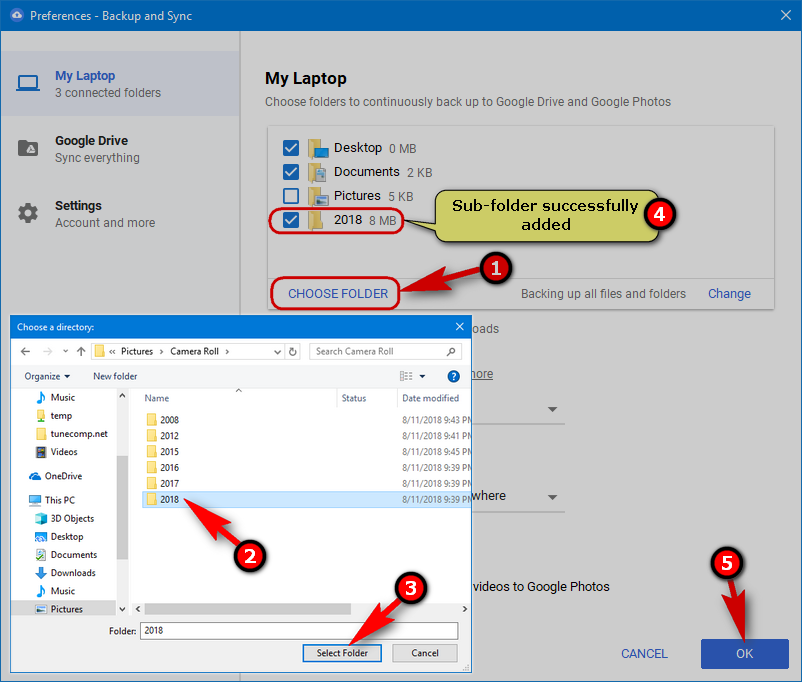Select Downloads in navigation tree

point(65,573)
